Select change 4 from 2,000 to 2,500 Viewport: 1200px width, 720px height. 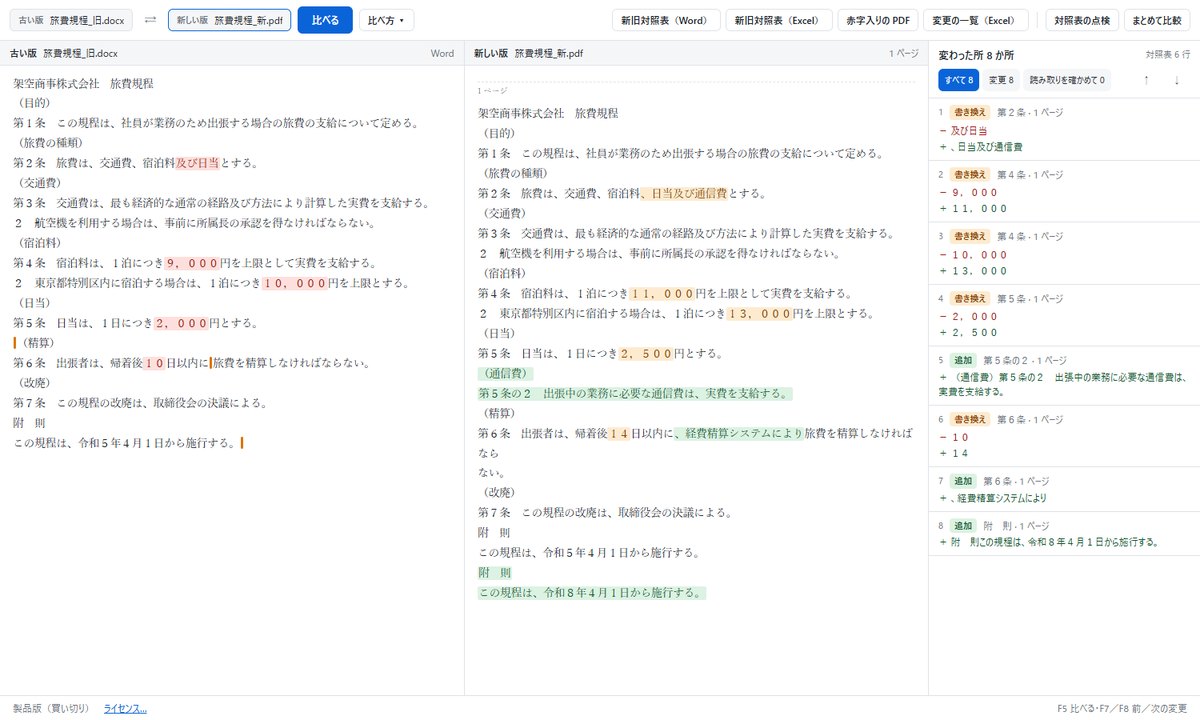tap(1064, 316)
